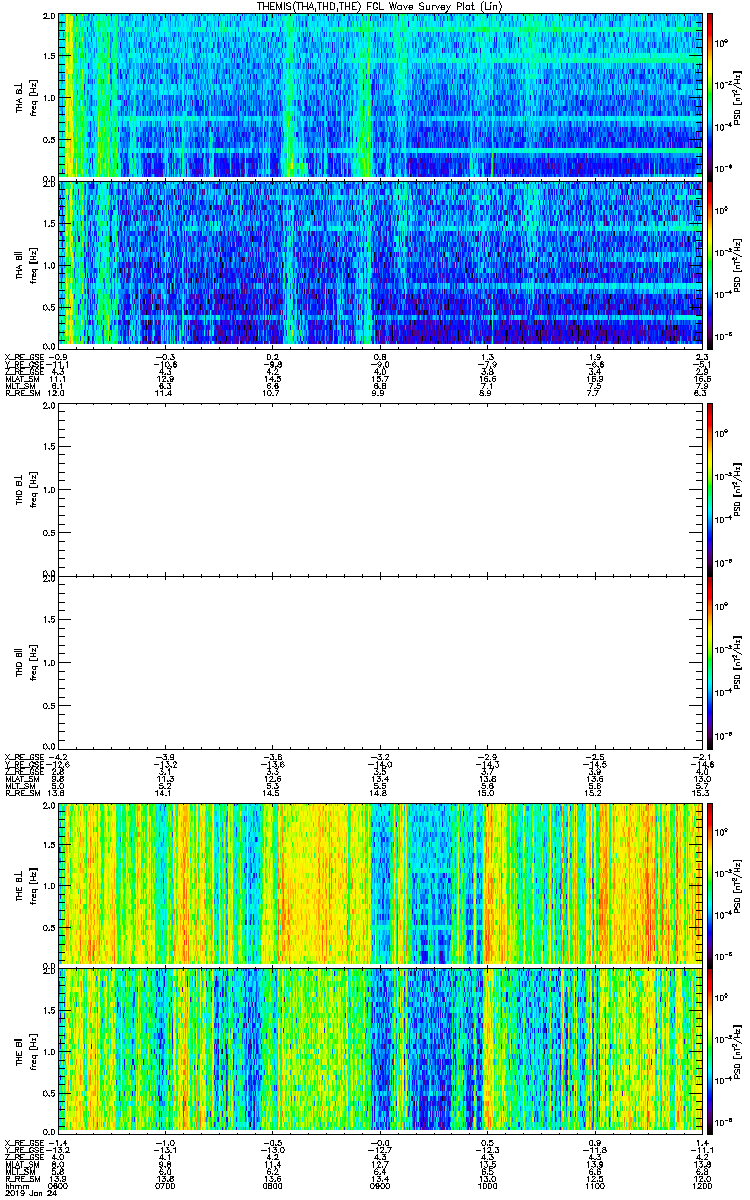
Task: Click the 0700 time tick label
Action: (x=164, y=1185)
